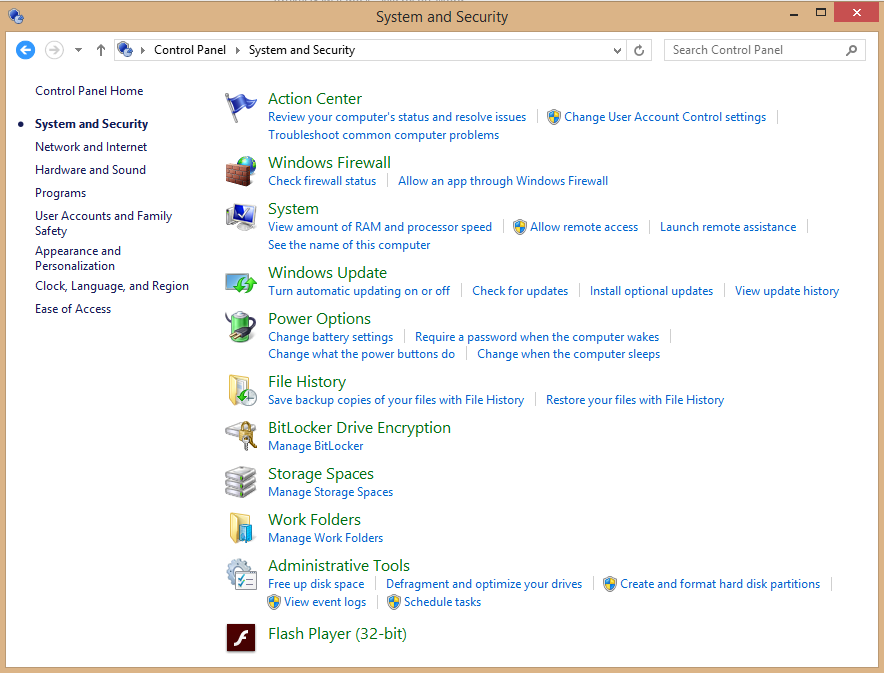Open Free up disk space
The height and width of the screenshot is (673, 884).
click(316, 584)
